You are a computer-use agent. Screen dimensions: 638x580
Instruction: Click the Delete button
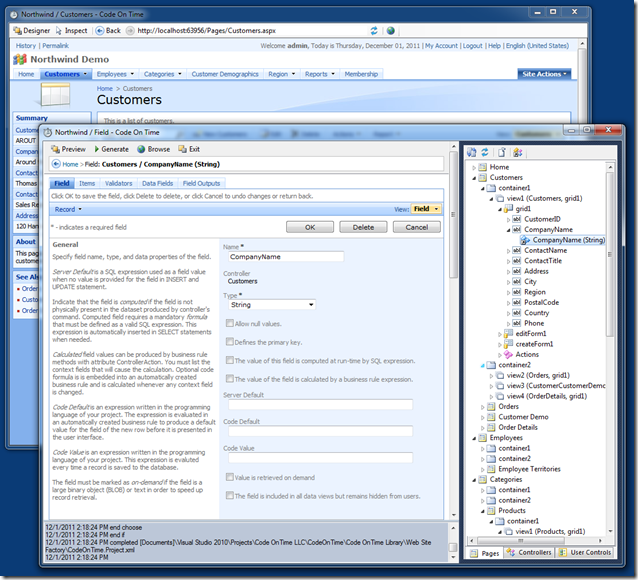tap(363, 227)
